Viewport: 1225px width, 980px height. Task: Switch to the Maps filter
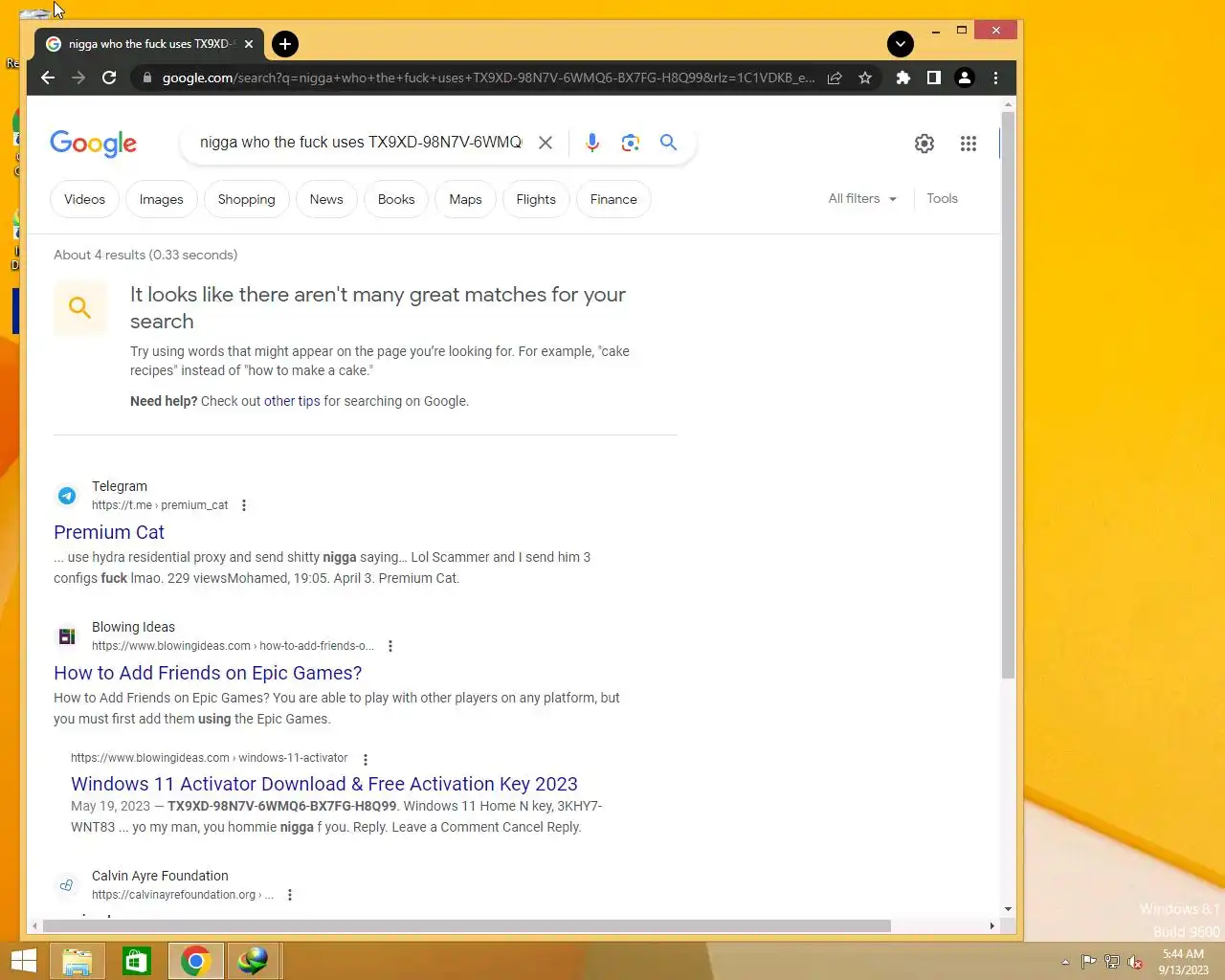click(x=465, y=199)
